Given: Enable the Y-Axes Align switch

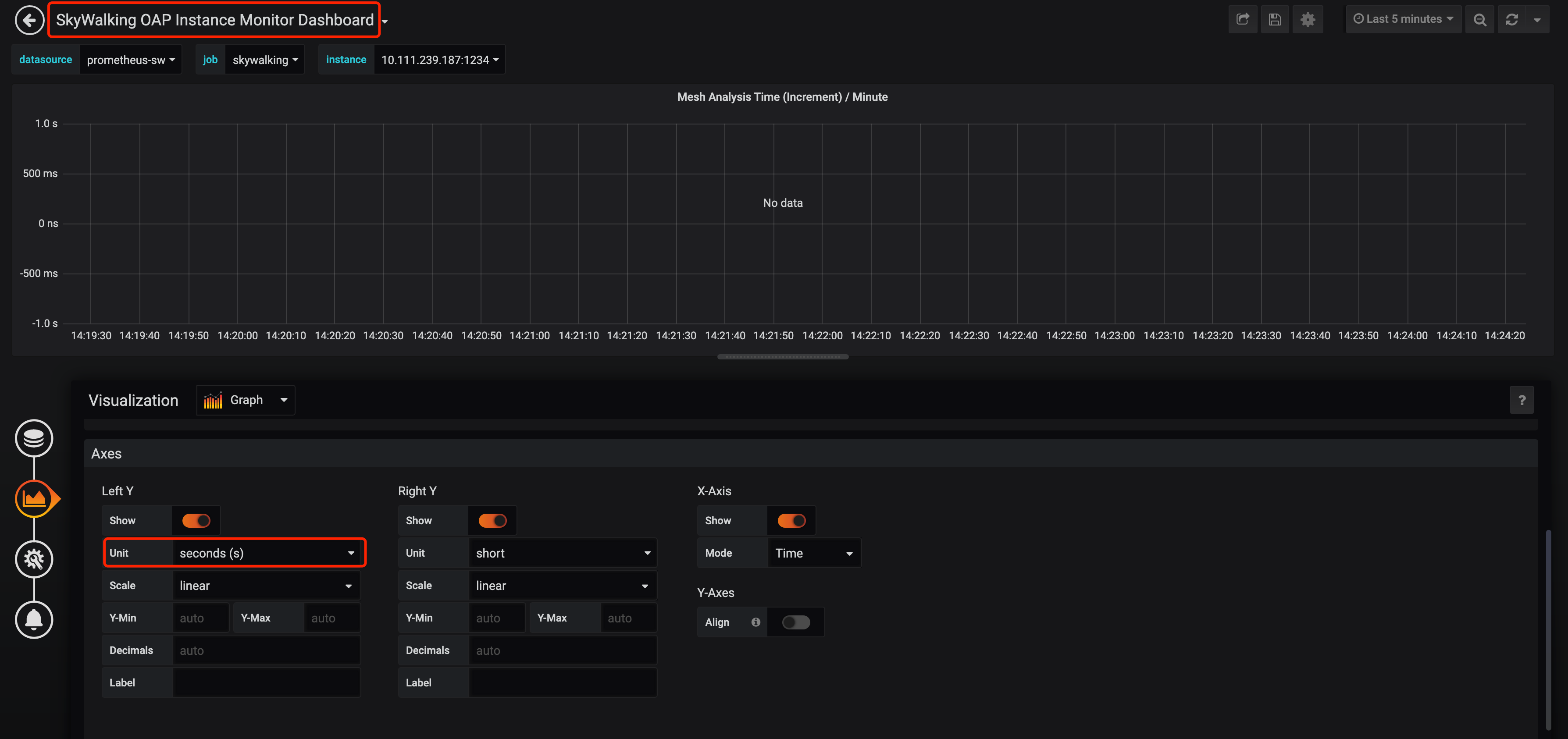Looking at the screenshot, I should point(795,622).
